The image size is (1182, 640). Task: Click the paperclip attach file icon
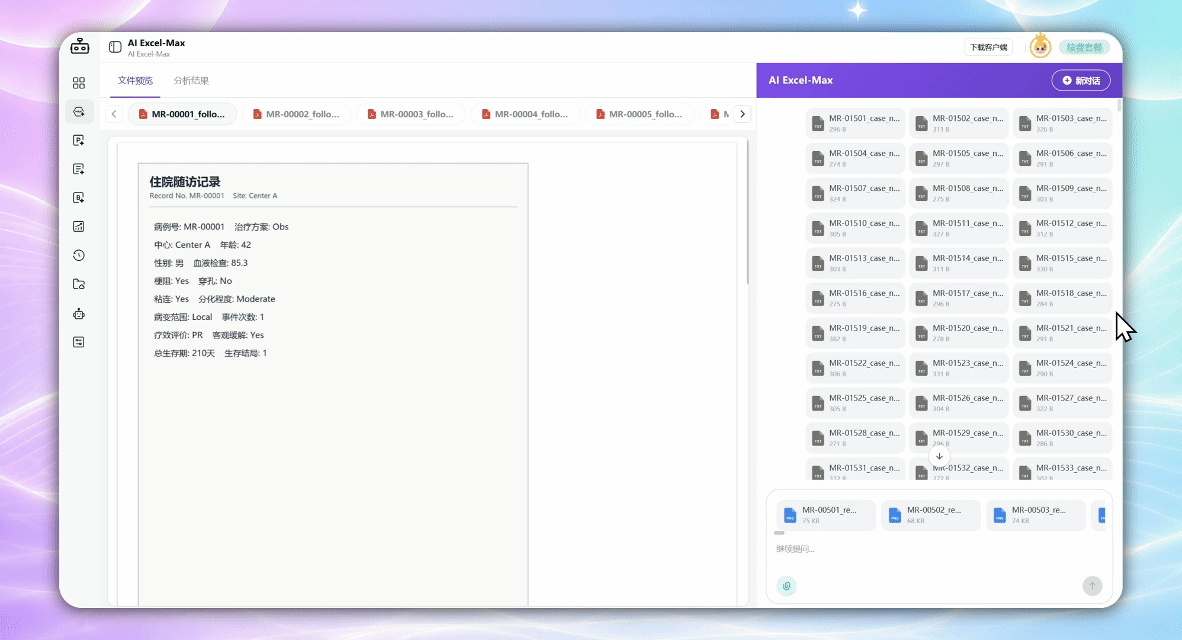click(786, 586)
